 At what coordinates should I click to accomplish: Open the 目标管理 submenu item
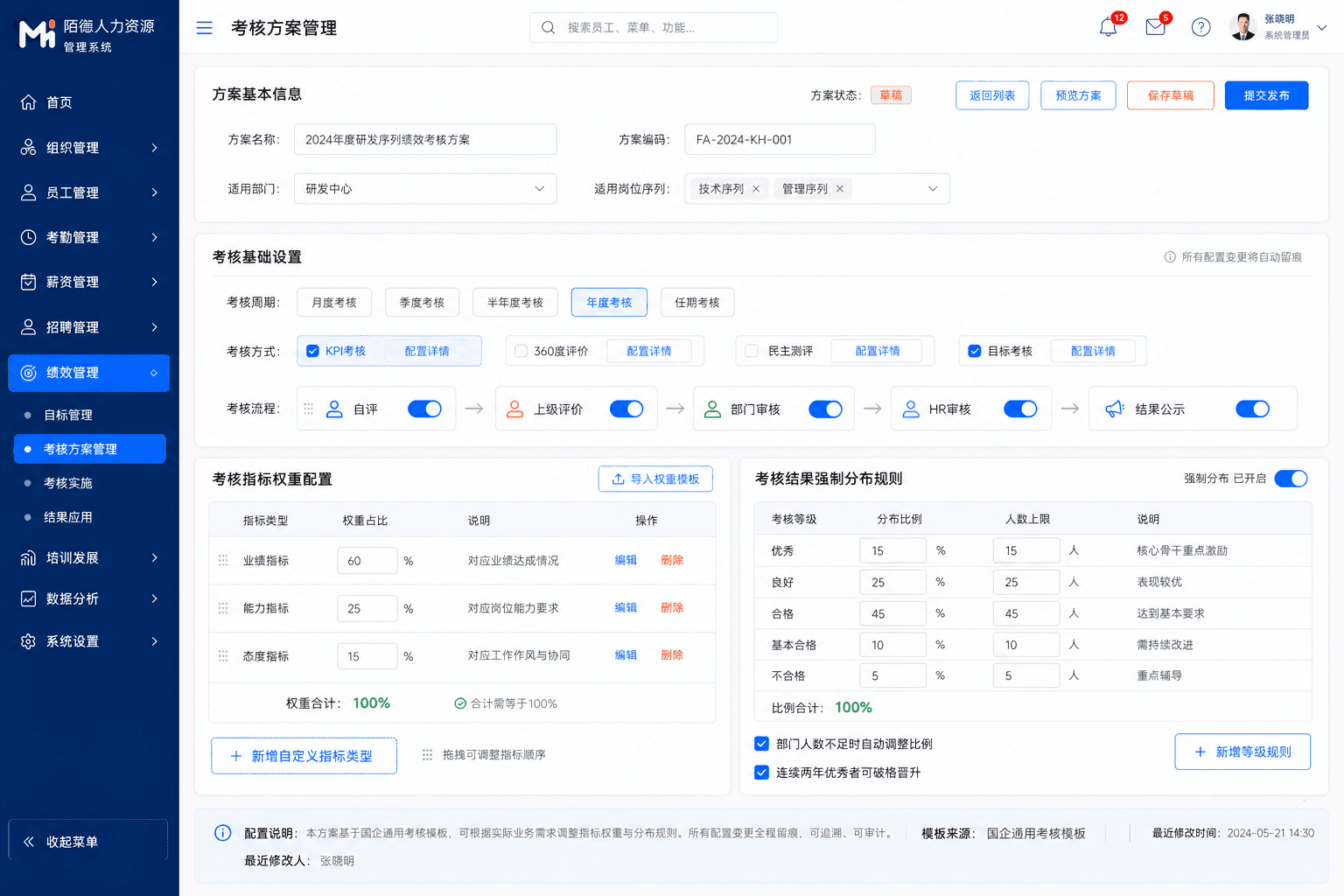pyautogui.click(x=68, y=415)
